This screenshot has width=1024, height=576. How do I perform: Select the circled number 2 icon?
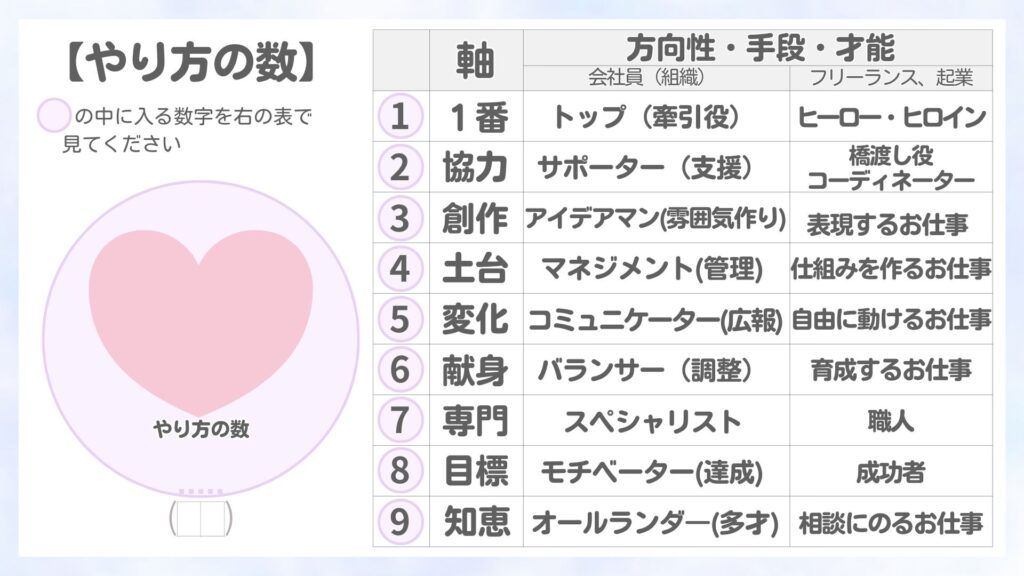pyautogui.click(x=400, y=167)
